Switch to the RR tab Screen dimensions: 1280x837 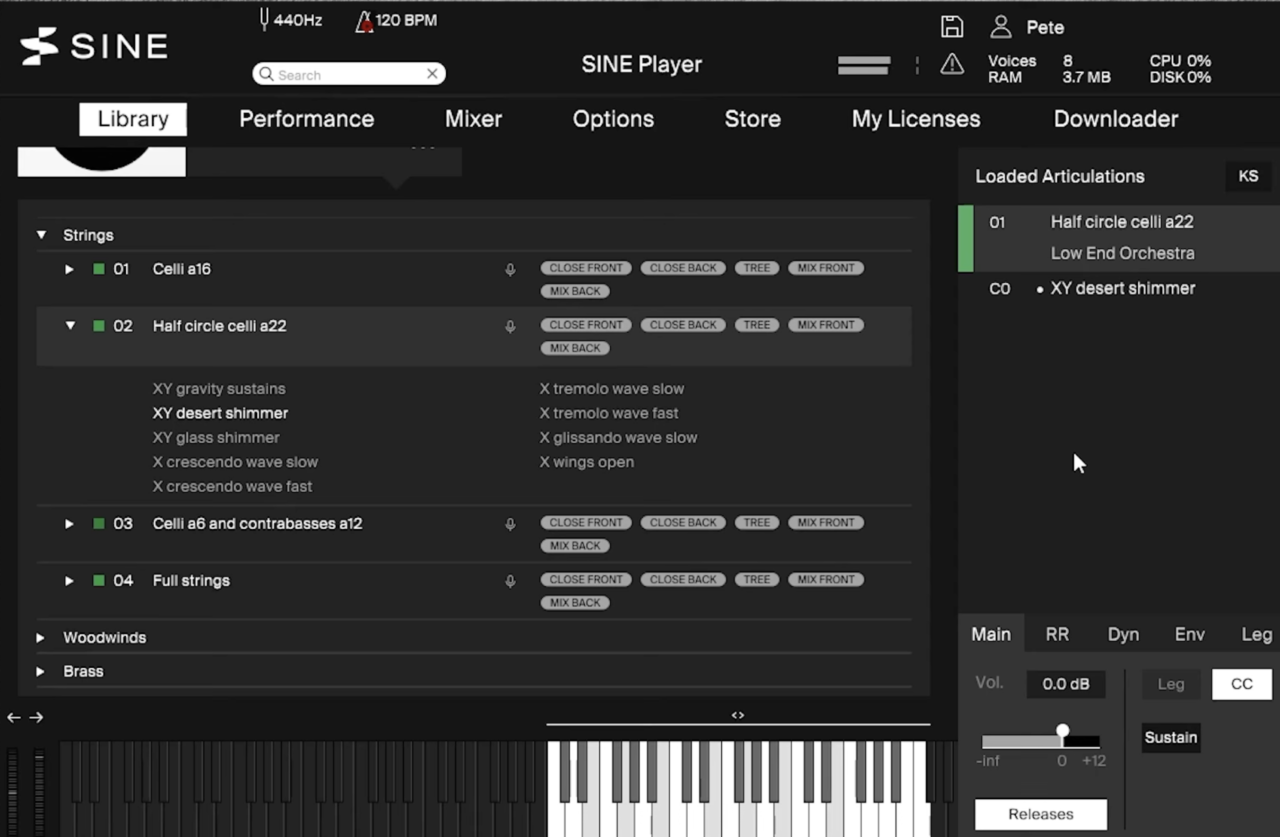point(1057,634)
